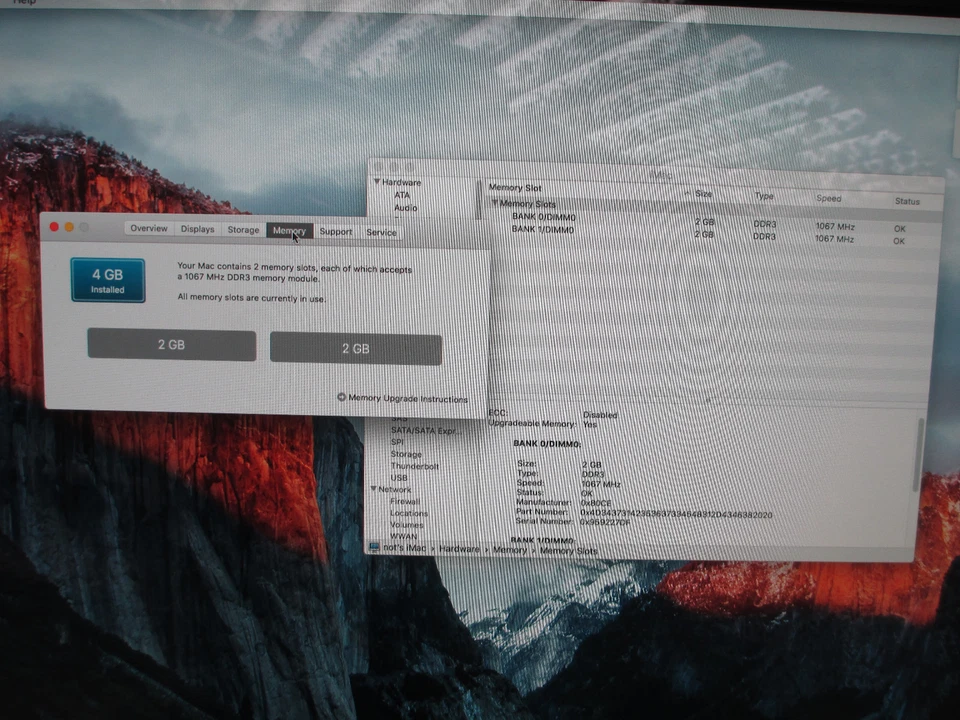Sort by the Type column header
The image size is (960, 720).
coord(764,196)
